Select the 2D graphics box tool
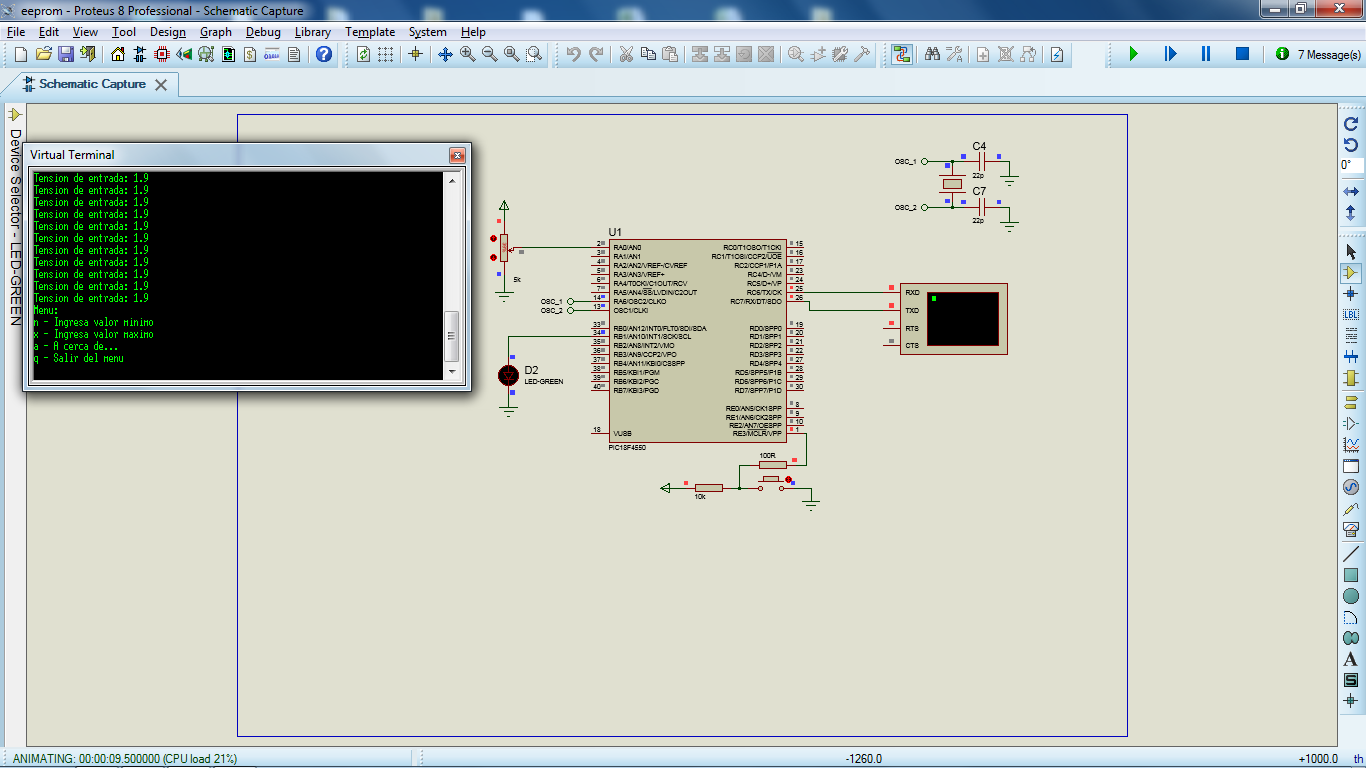 tap(1351, 575)
